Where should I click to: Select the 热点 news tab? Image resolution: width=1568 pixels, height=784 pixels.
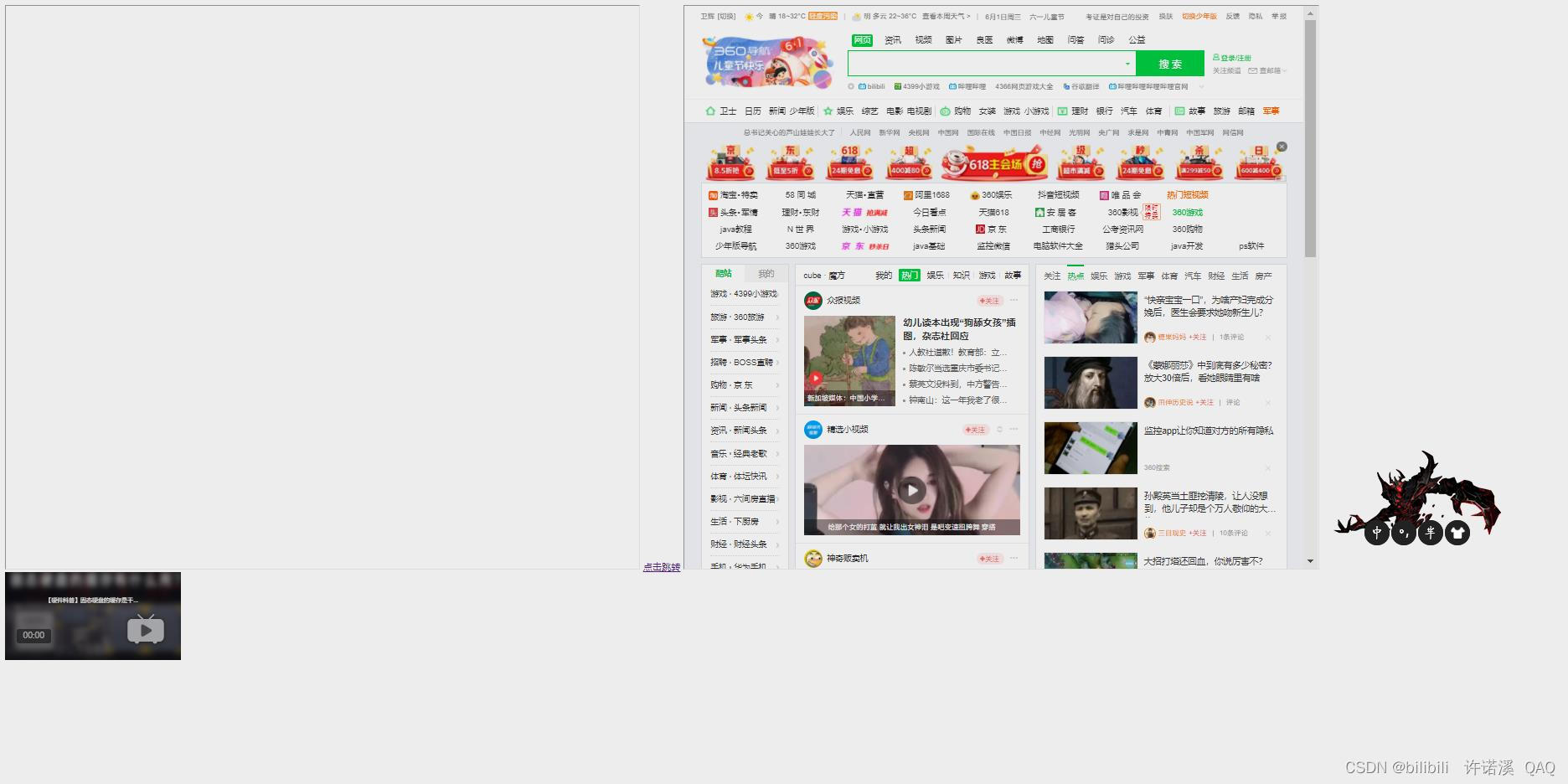(x=1075, y=276)
